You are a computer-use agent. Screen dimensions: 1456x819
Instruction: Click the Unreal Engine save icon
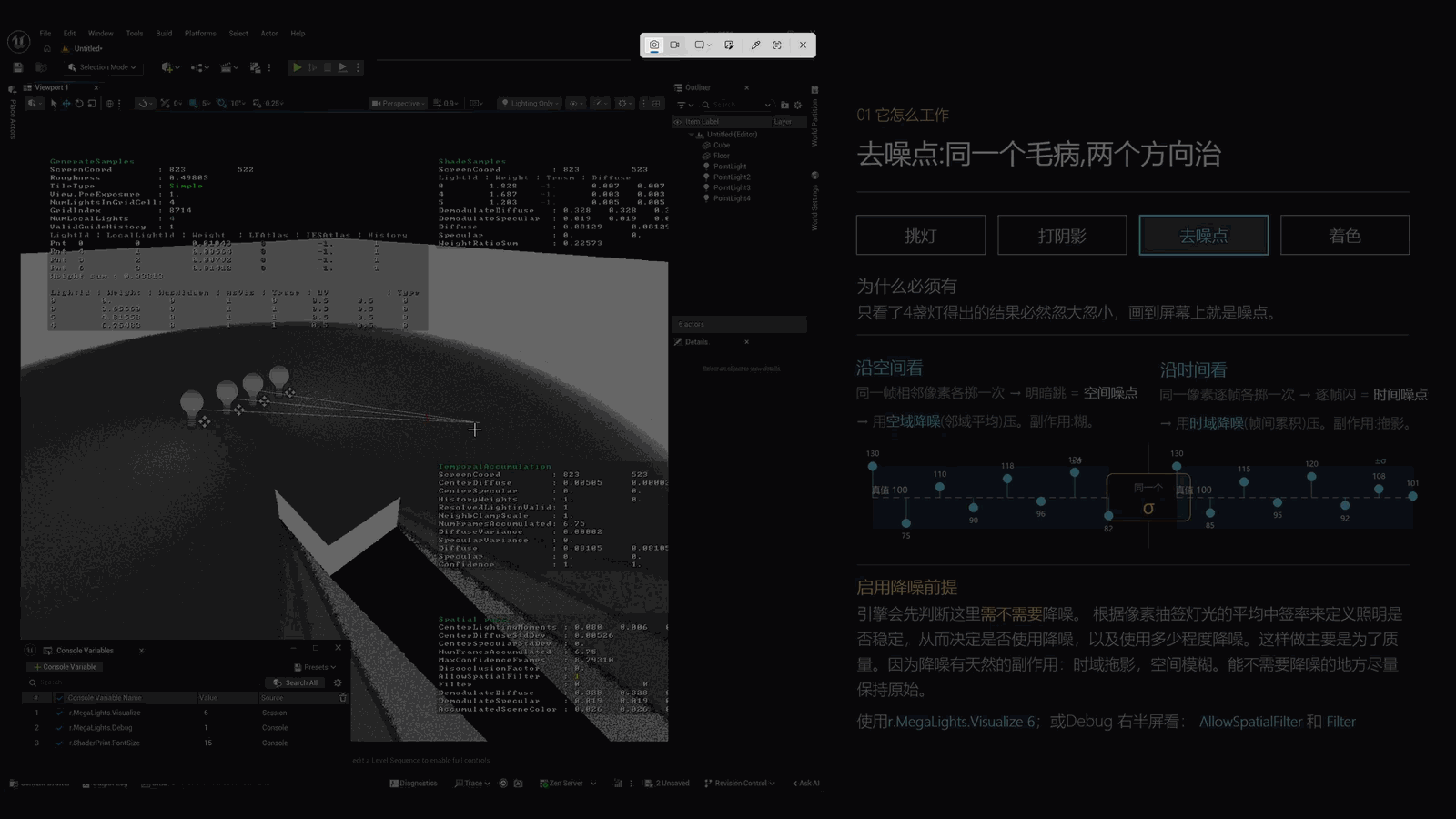[18, 67]
